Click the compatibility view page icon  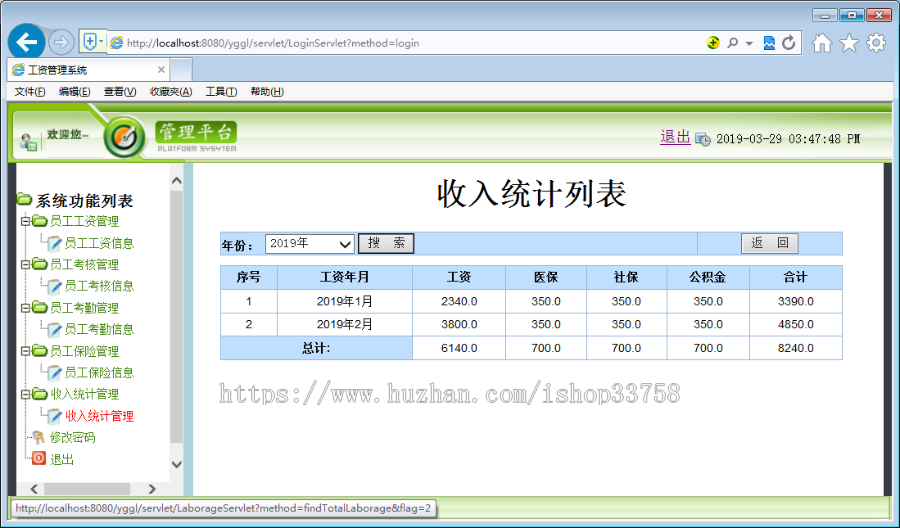(769, 42)
